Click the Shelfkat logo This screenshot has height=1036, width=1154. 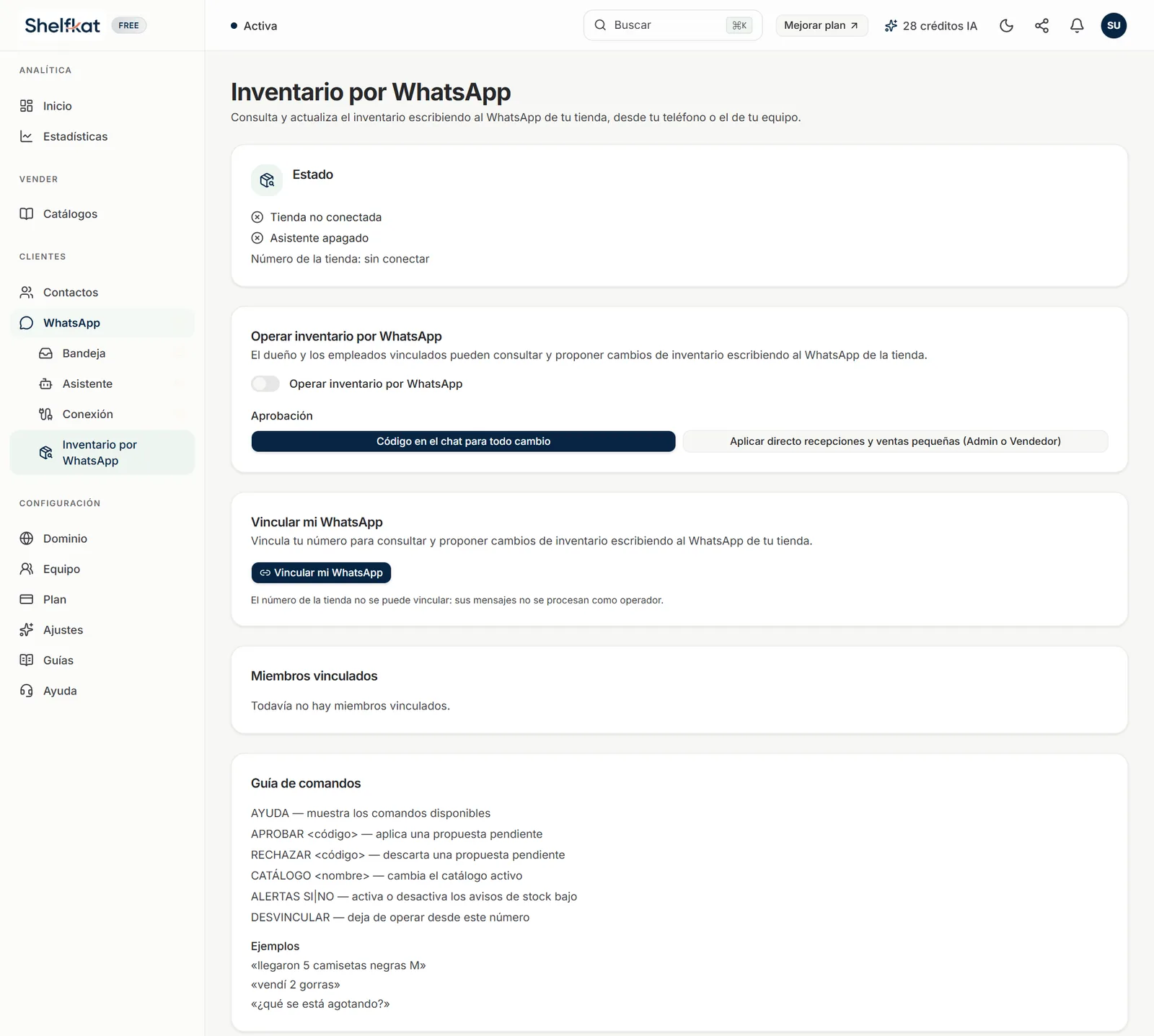coord(63,25)
